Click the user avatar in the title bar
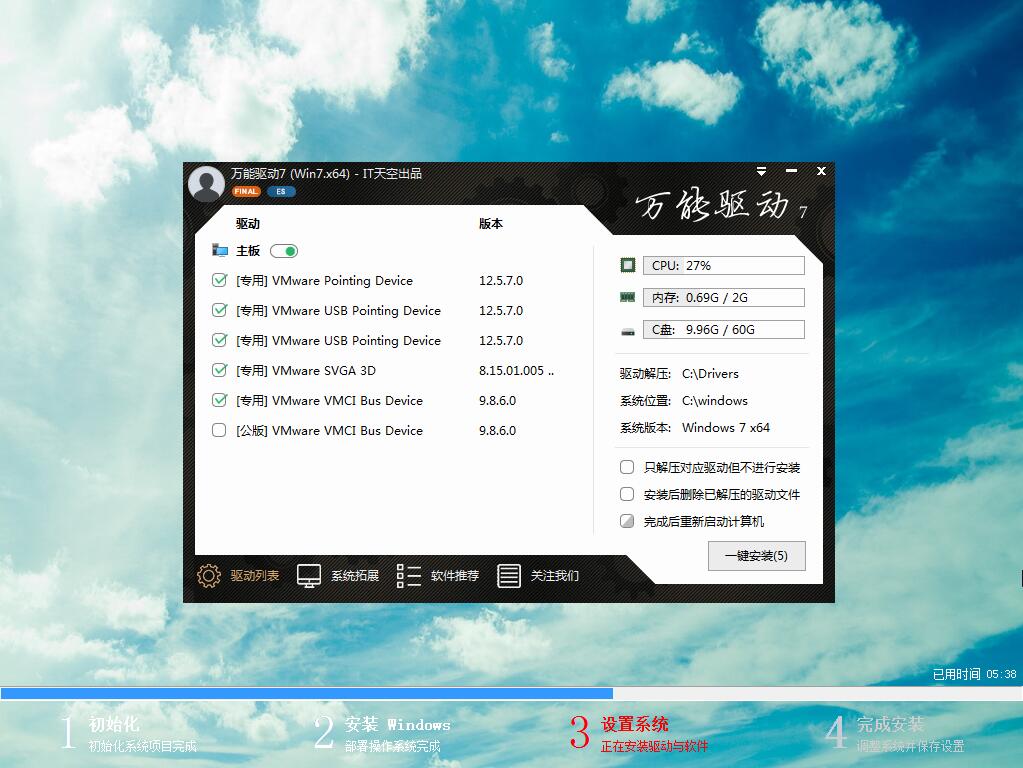 pyautogui.click(x=206, y=182)
